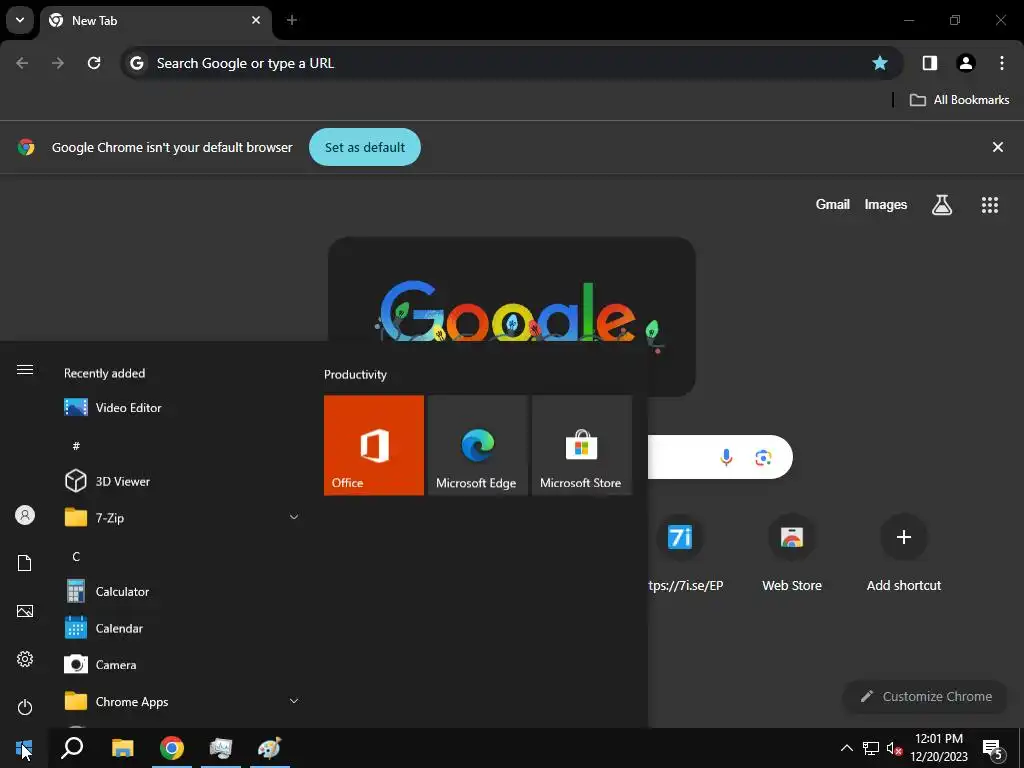
Task: Open Documents icon in Start sidebar
Action: pyautogui.click(x=25, y=563)
